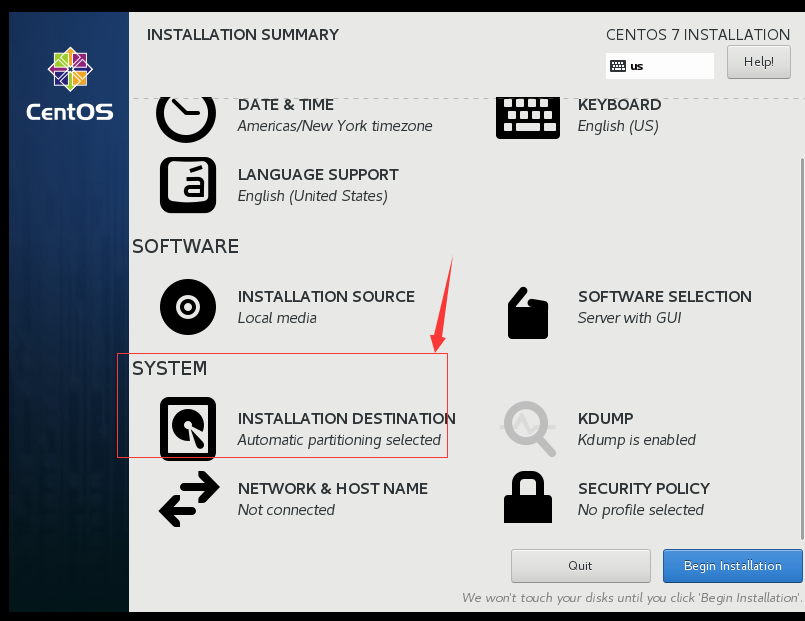The height and width of the screenshot is (621, 805).
Task: Click Kdump is enabled text
Action: click(x=637, y=440)
